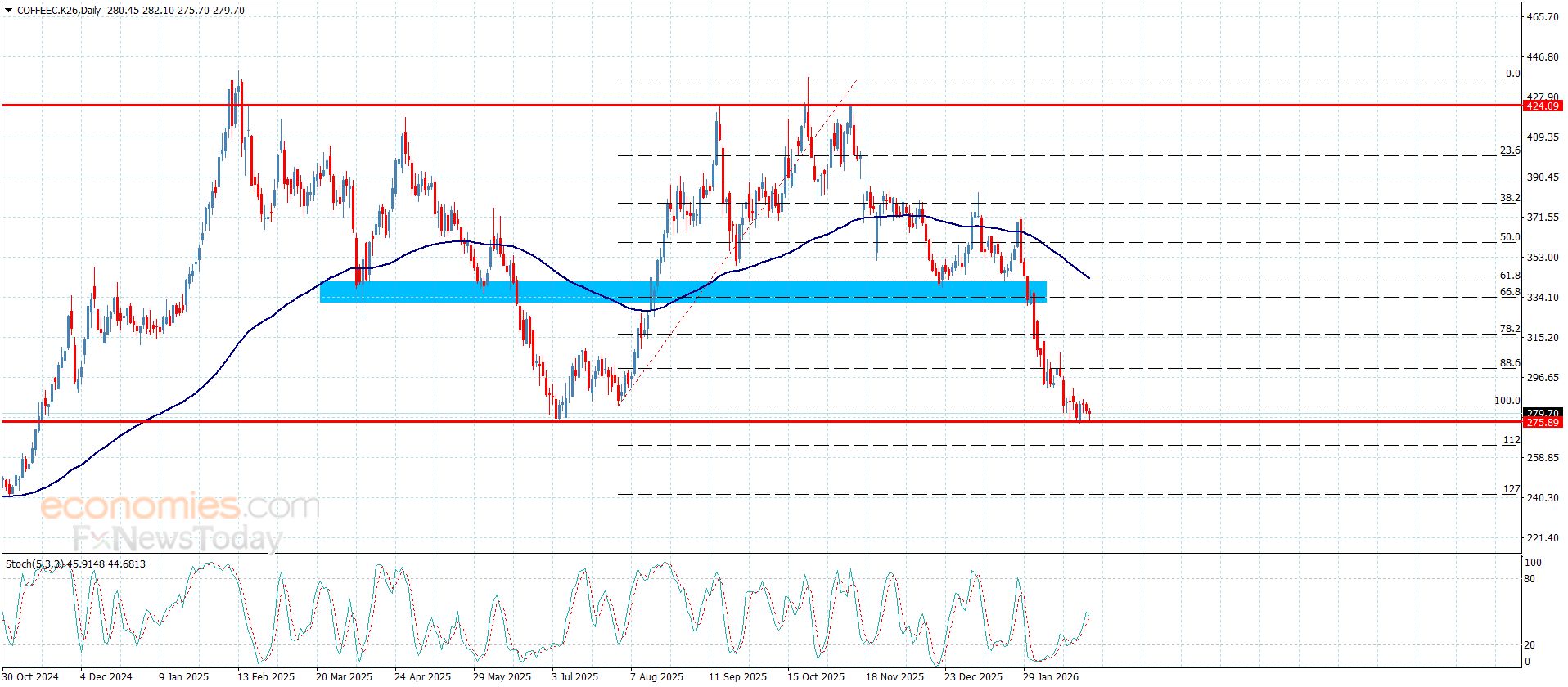
Task: Click the small triangle before COFFEEC.K26
Action: coord(8,11)
